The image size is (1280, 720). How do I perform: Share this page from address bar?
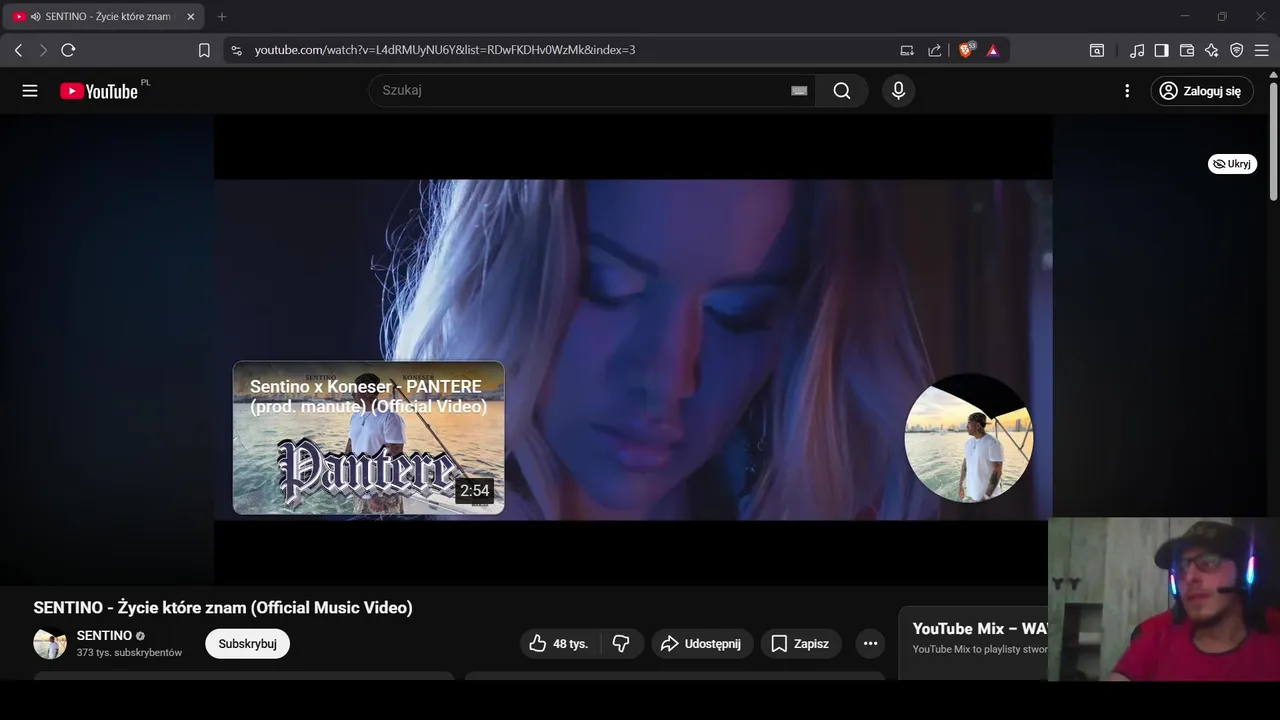click(935, 50)
